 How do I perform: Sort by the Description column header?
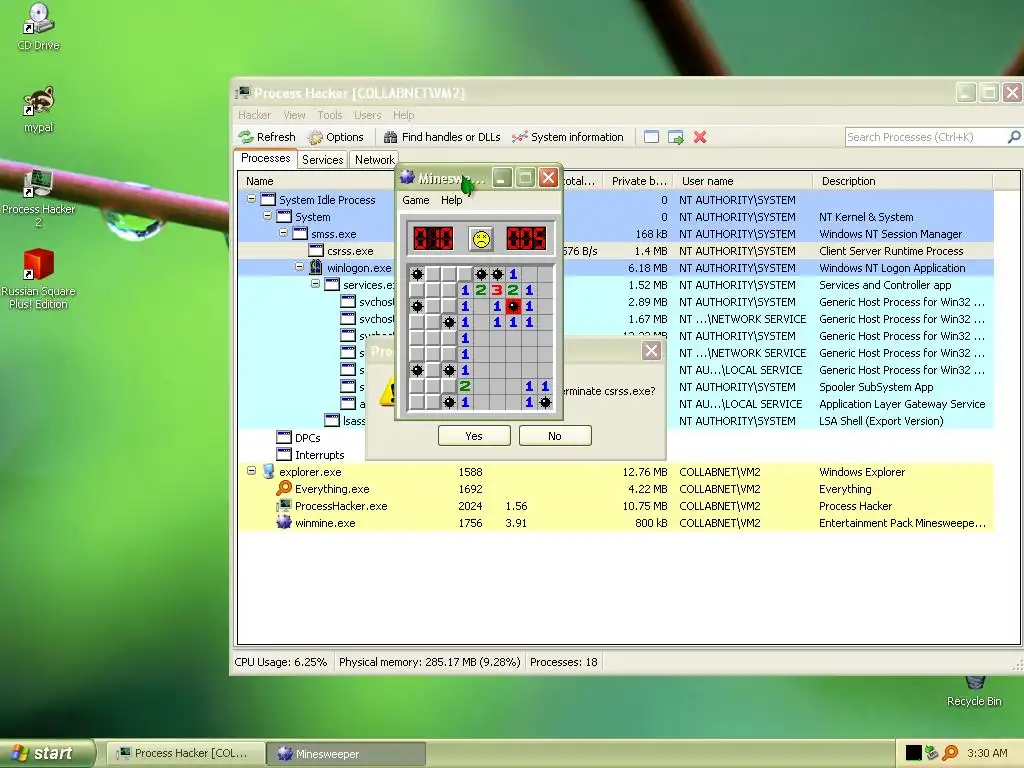[903, 181]
